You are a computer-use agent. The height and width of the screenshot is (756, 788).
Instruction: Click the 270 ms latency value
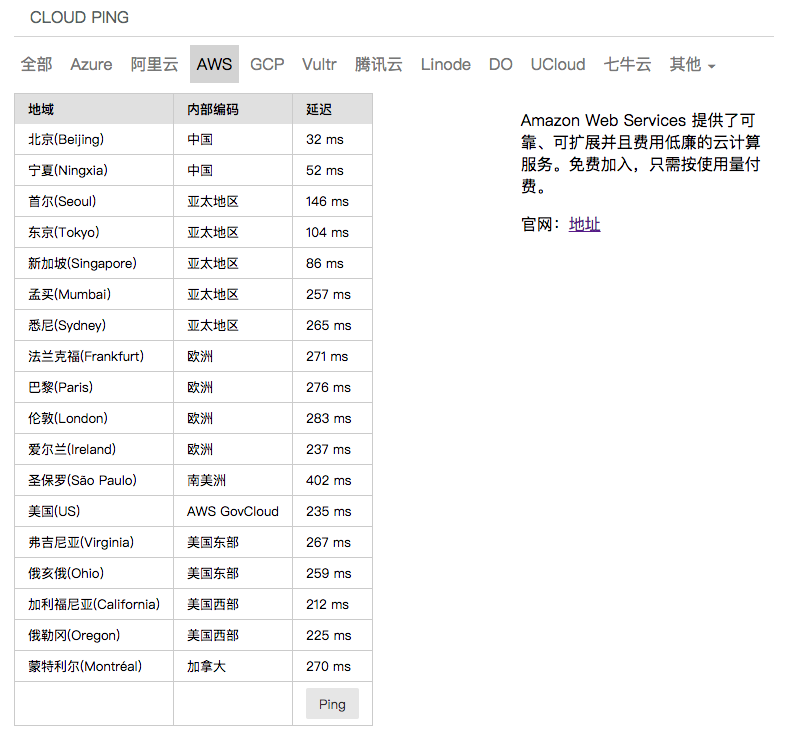[x=328, y=667]
